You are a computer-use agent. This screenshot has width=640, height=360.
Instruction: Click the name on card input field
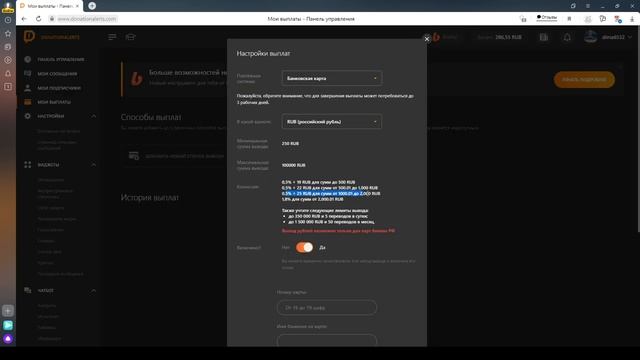(327, 340)
